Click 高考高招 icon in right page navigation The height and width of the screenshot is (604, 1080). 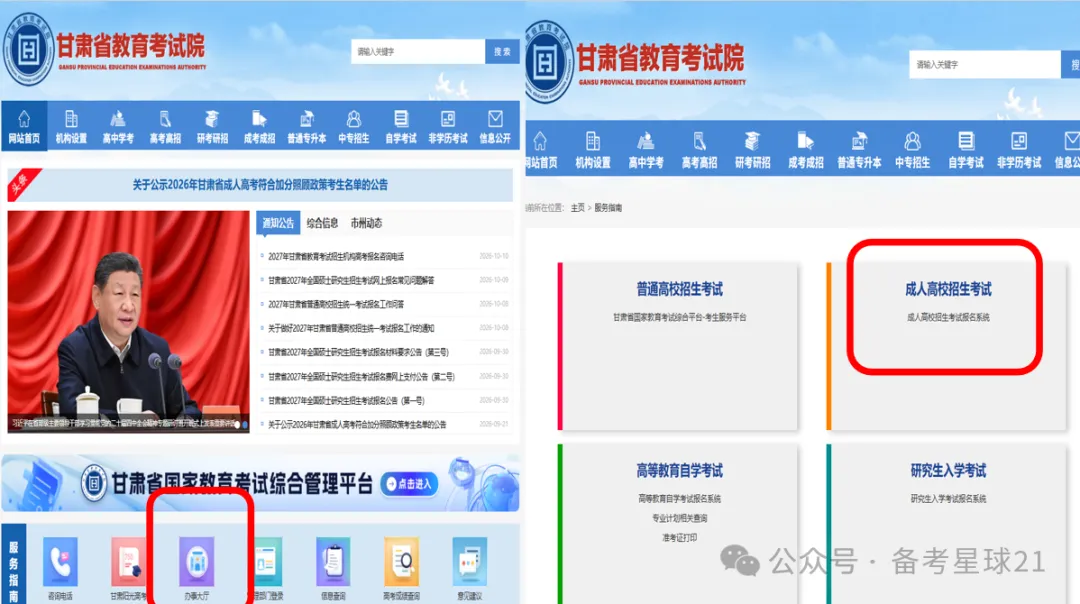coord(699,141)
